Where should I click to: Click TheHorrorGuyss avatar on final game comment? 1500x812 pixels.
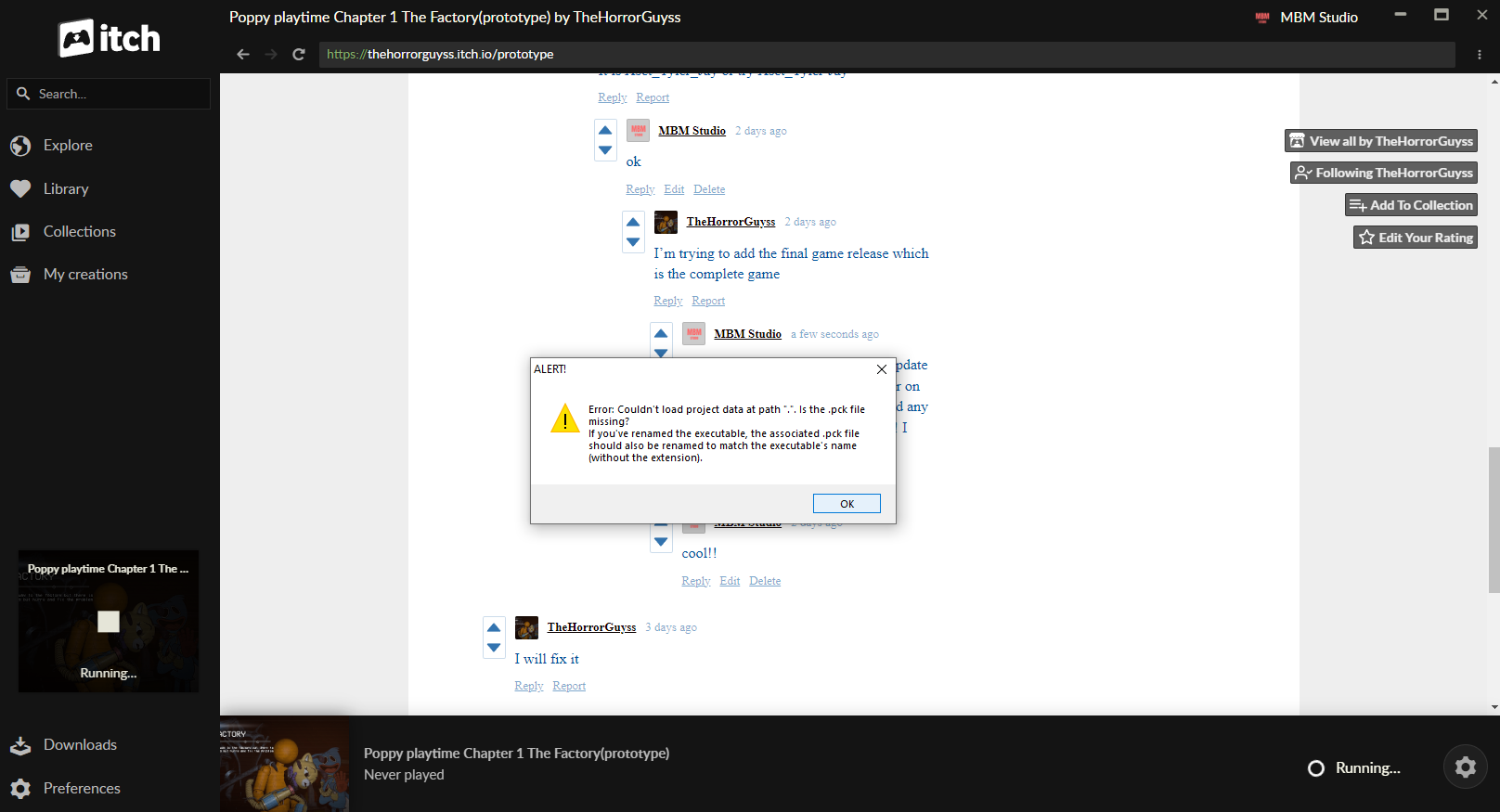[666, 222]
